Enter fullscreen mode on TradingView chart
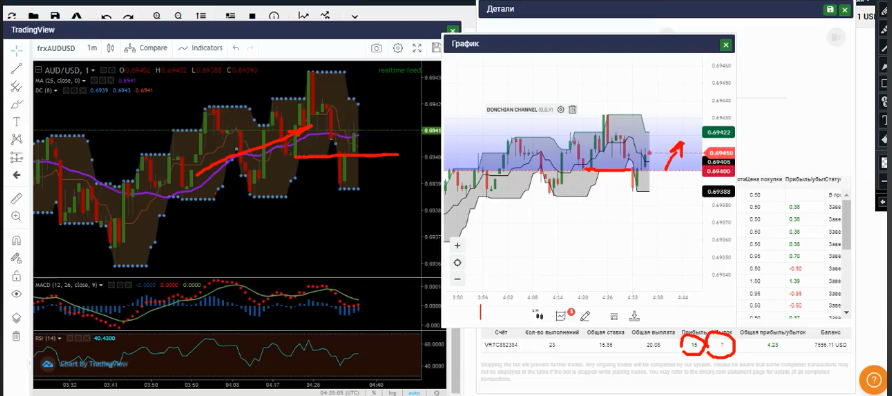The image size is (892, 396). point(417,48)
